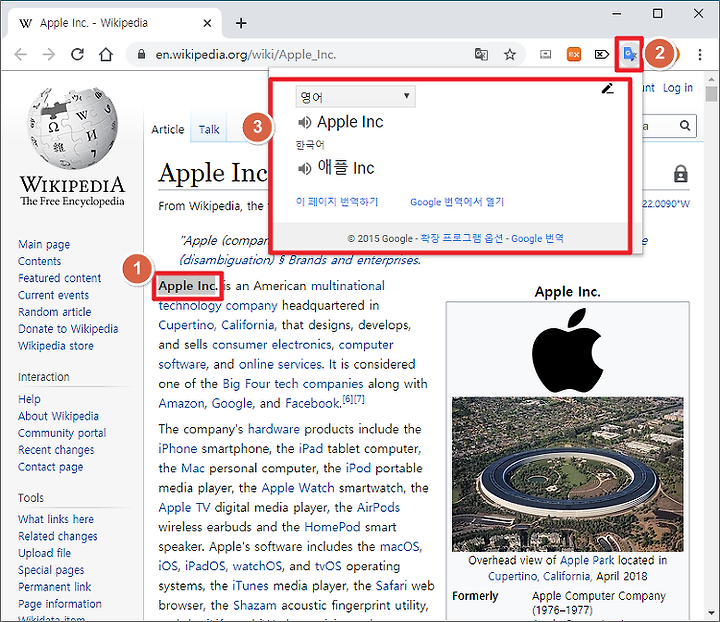Follow the Apple Watch link

click(298, 488)
